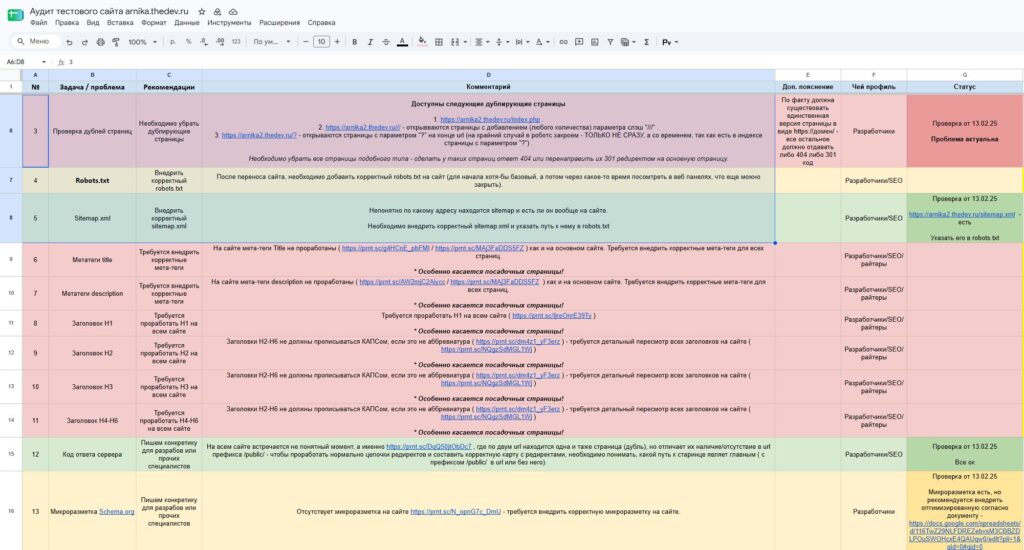The height and width of the screenshot is (550, 1024).
Task: Open the prnt.sc link in H1 row
Action: click(x=552, y=315)
